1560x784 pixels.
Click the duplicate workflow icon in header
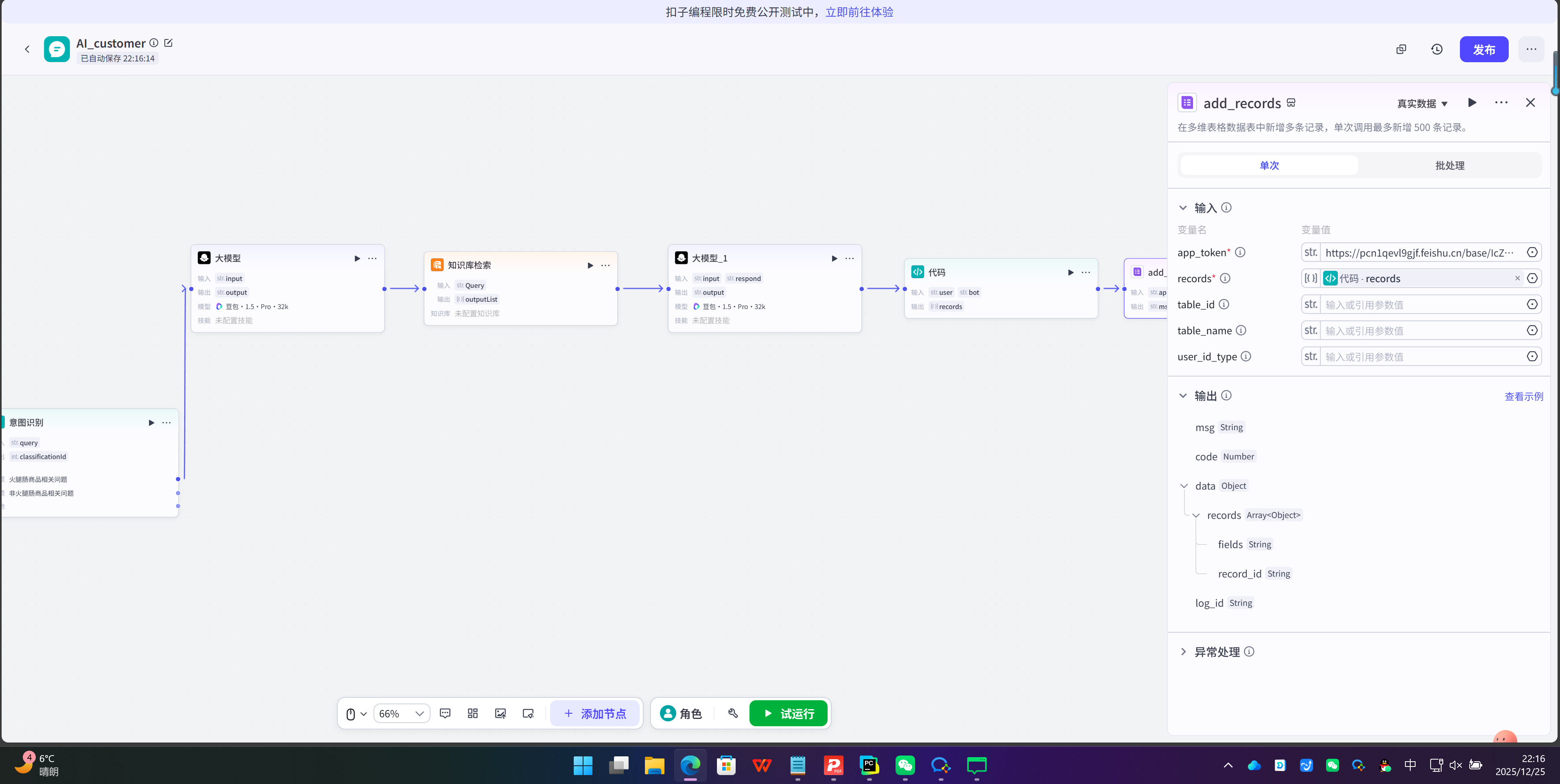(x=1401, y=49)
